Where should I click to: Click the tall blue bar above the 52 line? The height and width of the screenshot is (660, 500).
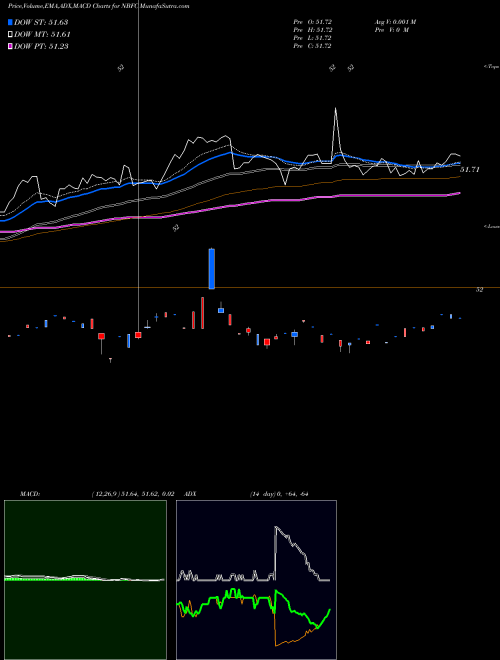212,269
